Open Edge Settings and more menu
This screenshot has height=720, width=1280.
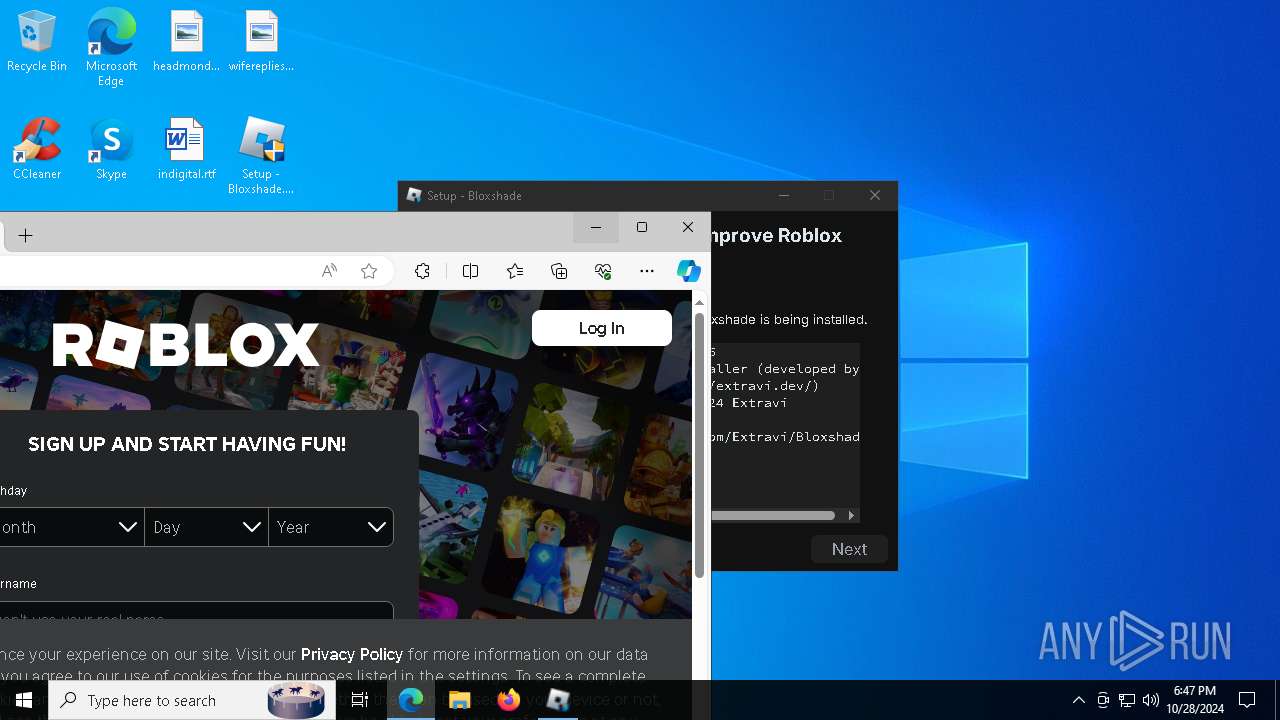(647, 271)
